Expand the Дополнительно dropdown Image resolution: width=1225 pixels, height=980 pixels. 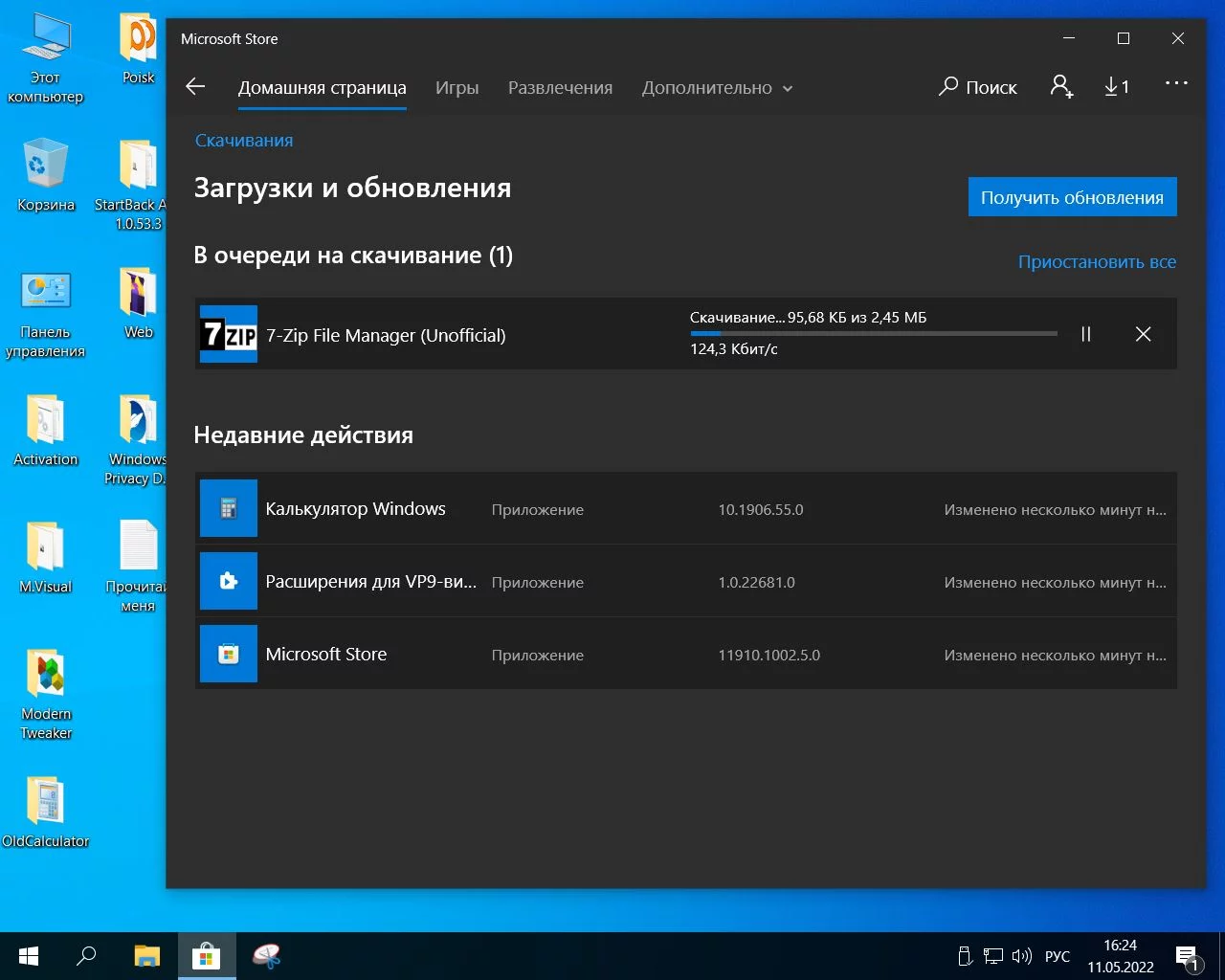click(717, 88)
